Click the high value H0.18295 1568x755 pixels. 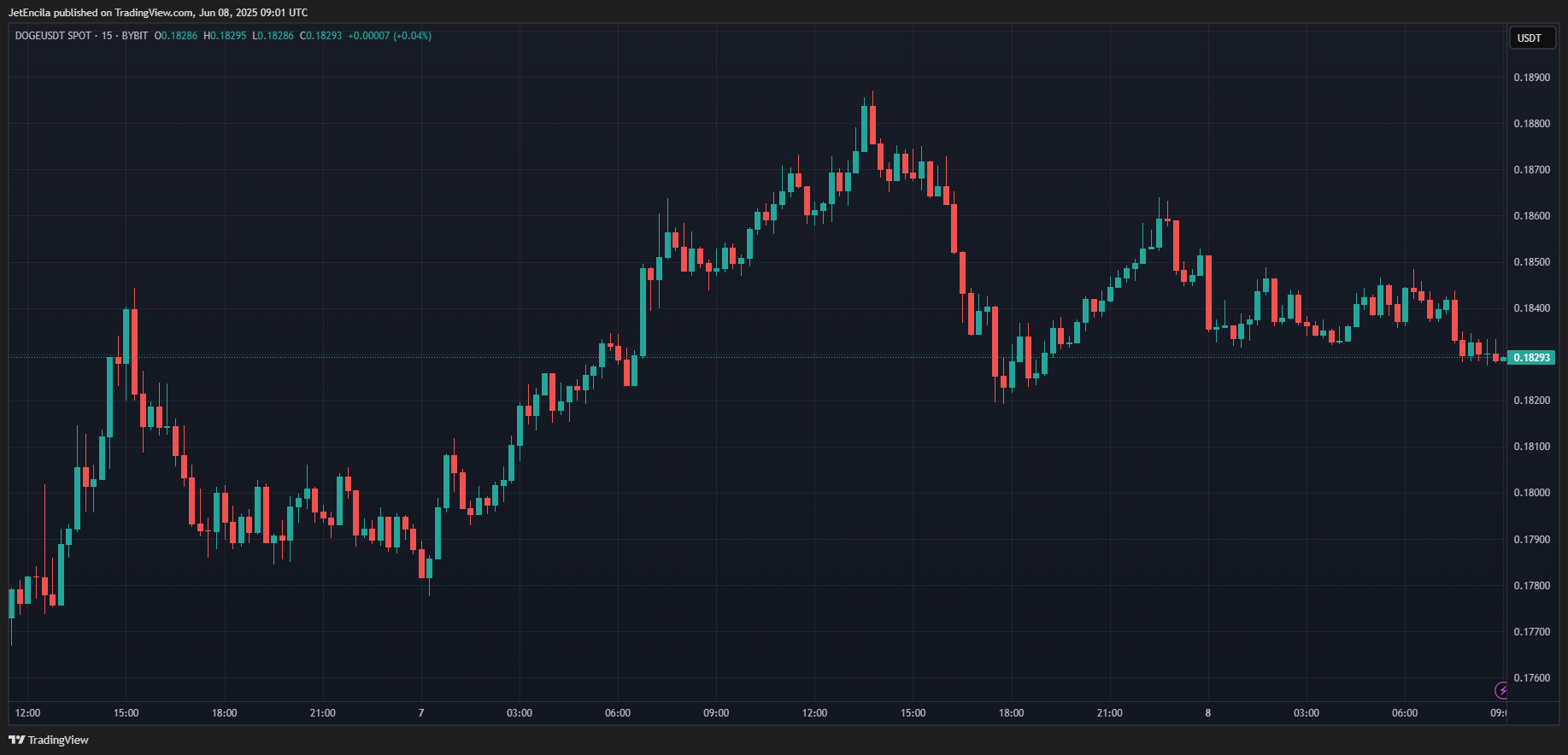coord(225,36)
